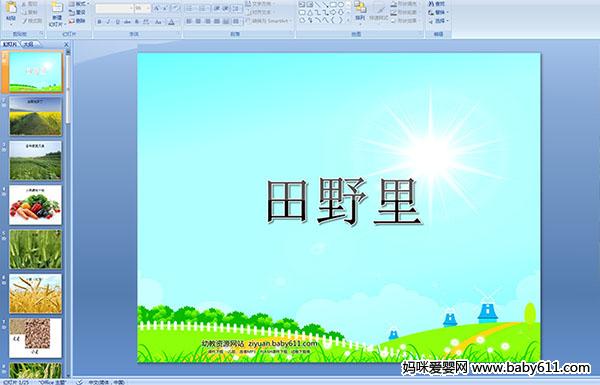Toggle Underline formatting

117,22
